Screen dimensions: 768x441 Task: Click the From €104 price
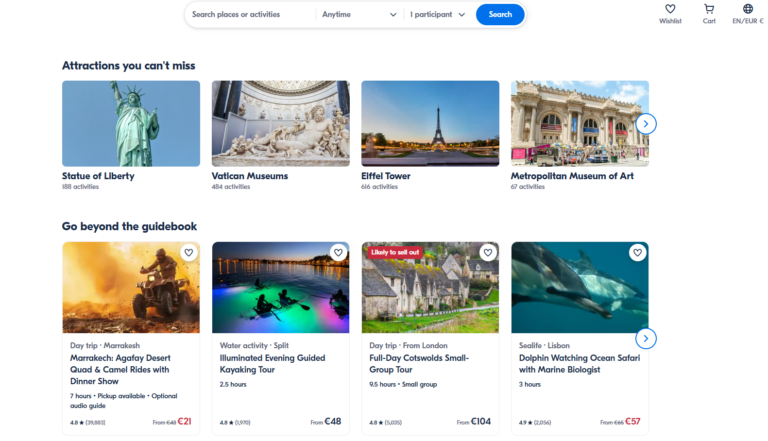point(474,421)
